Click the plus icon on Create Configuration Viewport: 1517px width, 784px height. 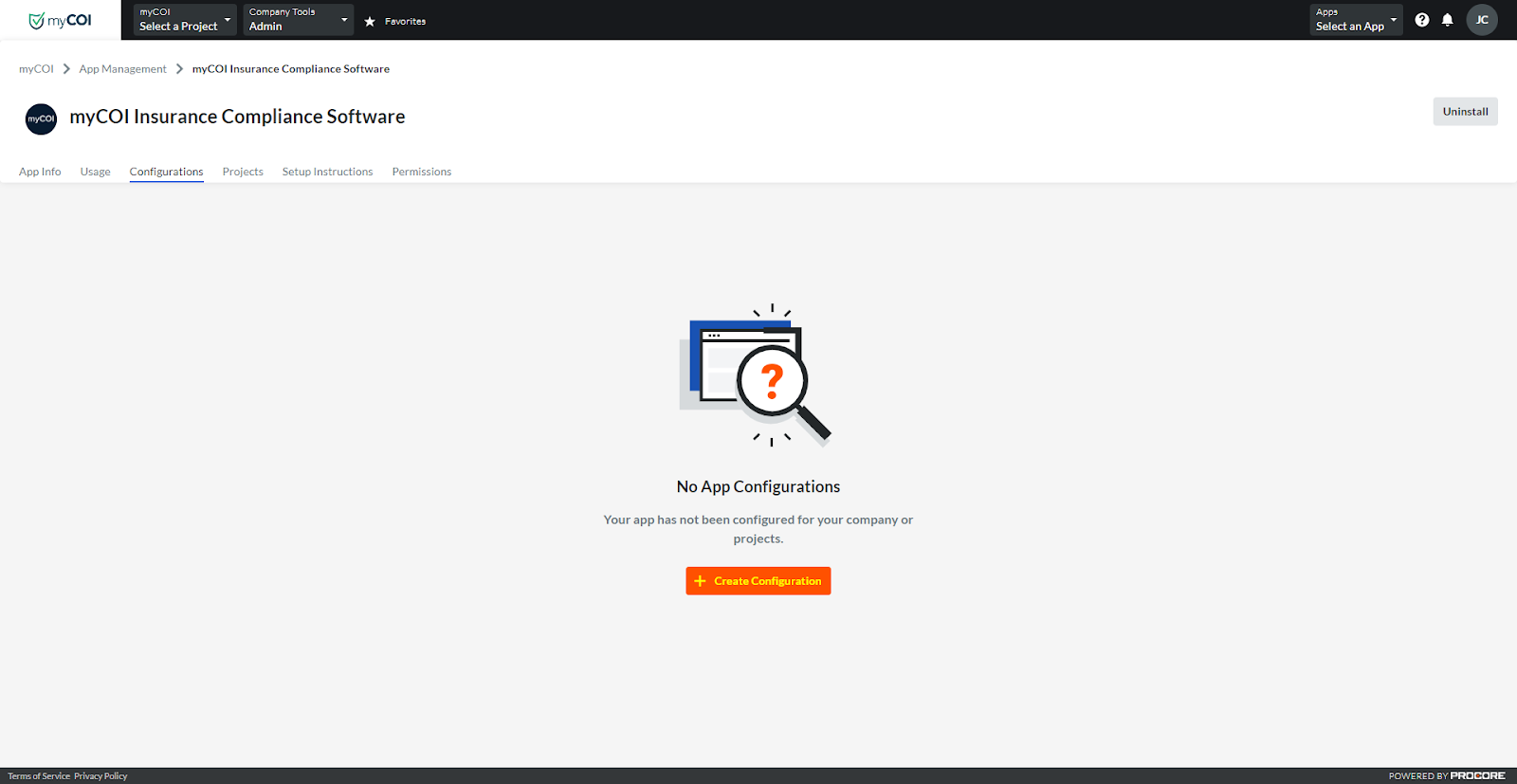(x=700, y=581)
